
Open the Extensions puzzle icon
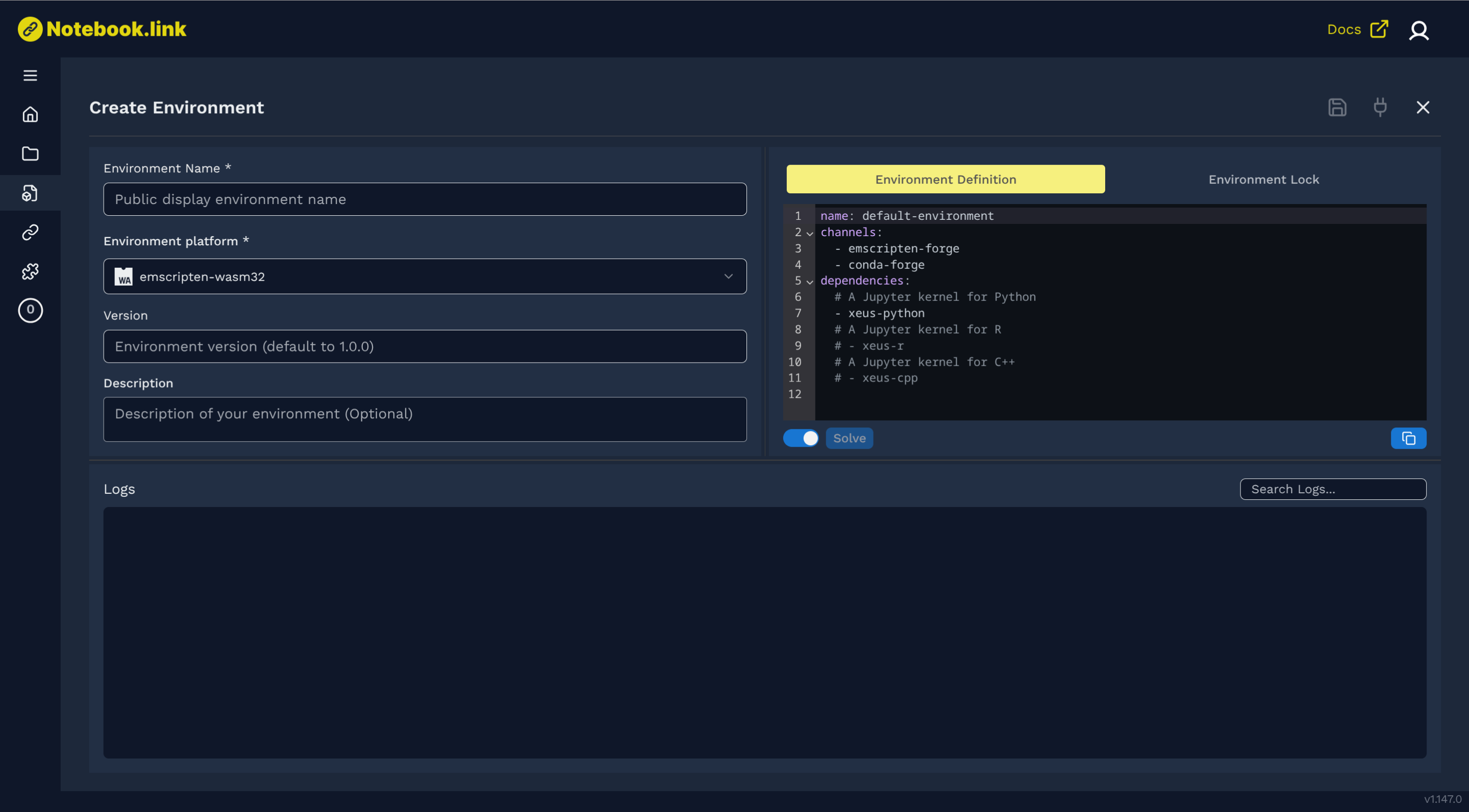[30, 271]
